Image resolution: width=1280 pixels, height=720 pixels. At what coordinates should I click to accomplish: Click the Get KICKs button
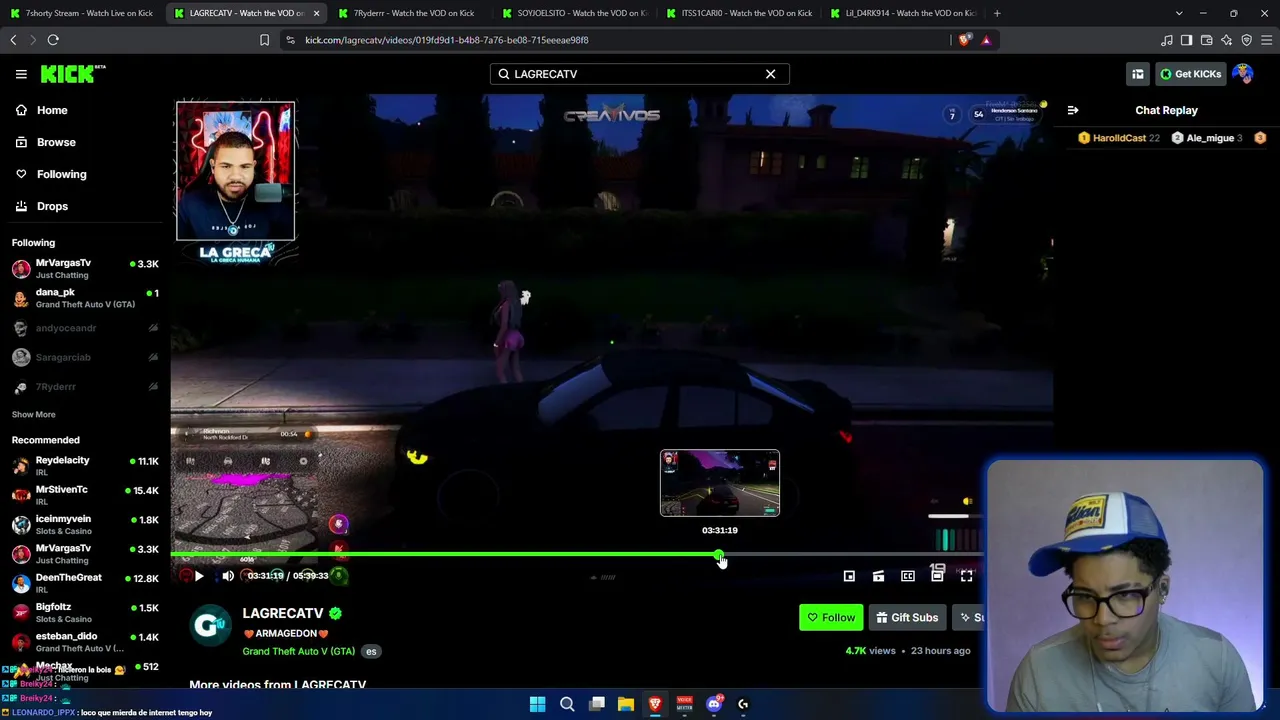click(x=1190, y=74)
